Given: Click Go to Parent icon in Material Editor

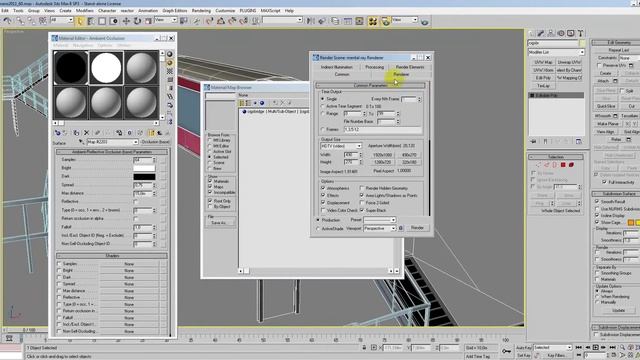Looking at the screenshot, I should (x=160, y=133).
